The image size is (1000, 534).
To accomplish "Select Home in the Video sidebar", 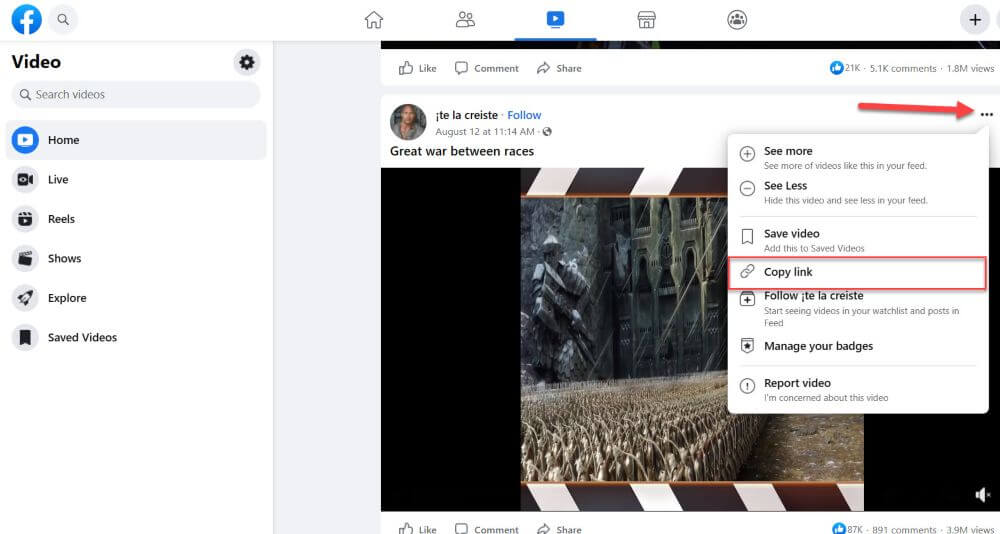I will [136, 140].
